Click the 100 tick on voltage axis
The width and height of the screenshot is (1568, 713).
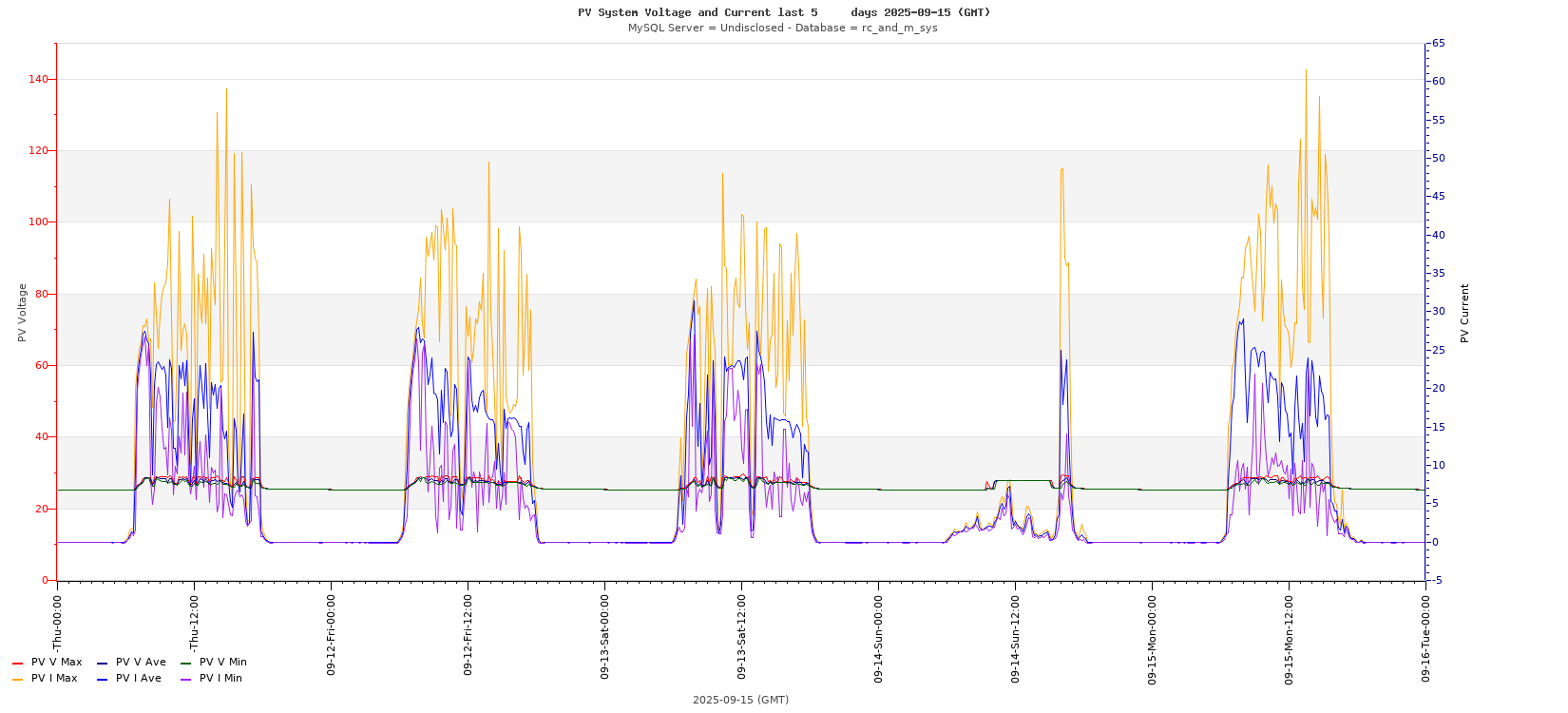pyautogui.click(x=39, y=222)
